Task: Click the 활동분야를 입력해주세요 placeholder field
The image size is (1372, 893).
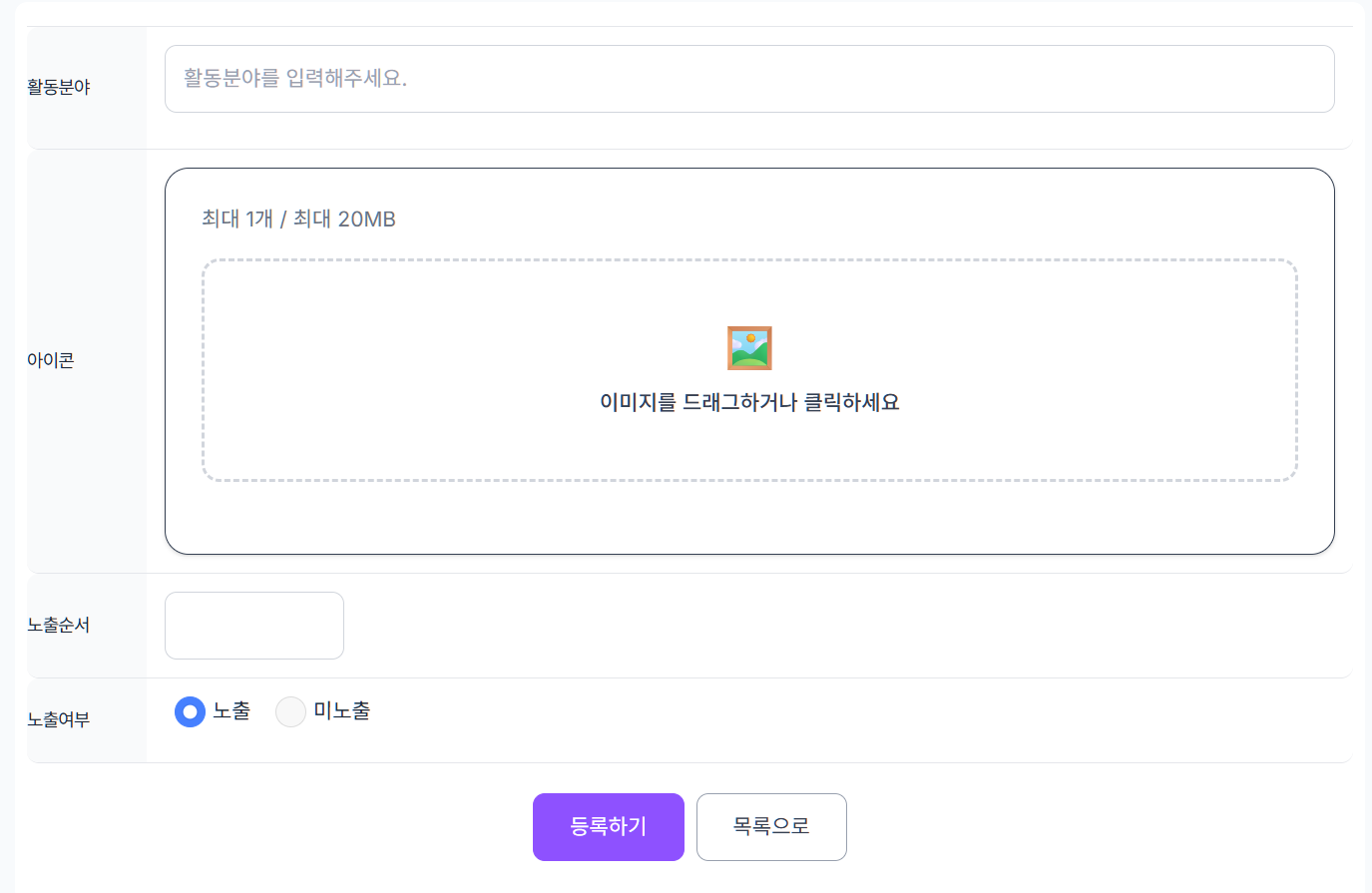Action: 749,78
